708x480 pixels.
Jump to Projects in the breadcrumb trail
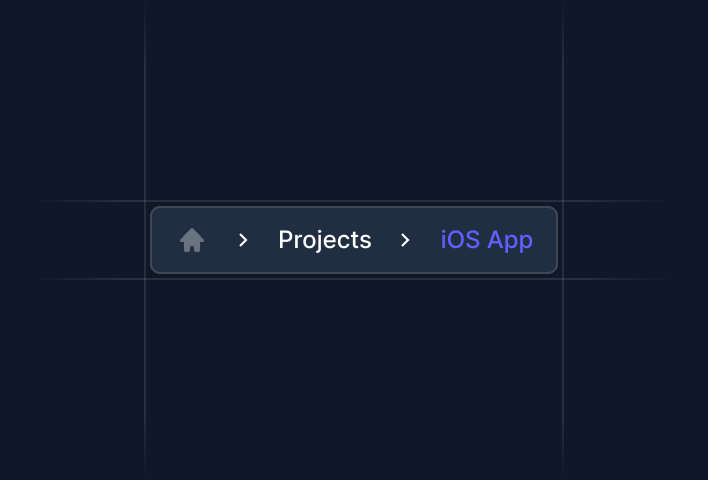pyautogui.click(x=325, y=240)
